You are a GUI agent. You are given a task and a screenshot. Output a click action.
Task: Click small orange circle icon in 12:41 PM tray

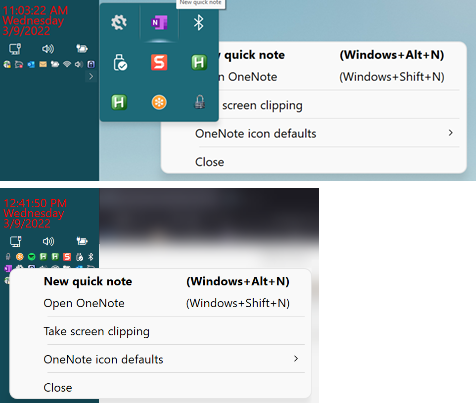(20, 257)
